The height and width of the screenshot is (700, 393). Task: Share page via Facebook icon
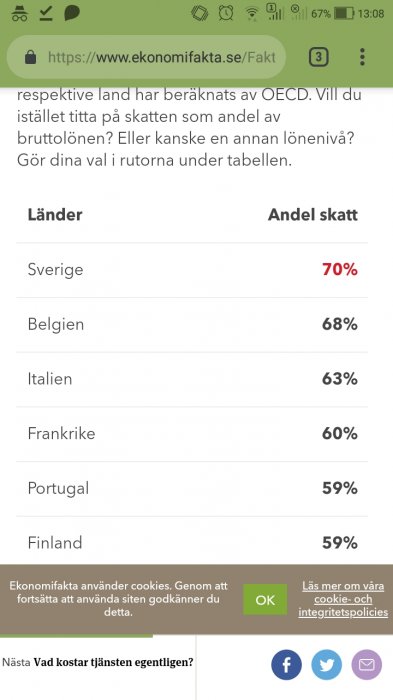pyautogui.click(x=286, y=665)
